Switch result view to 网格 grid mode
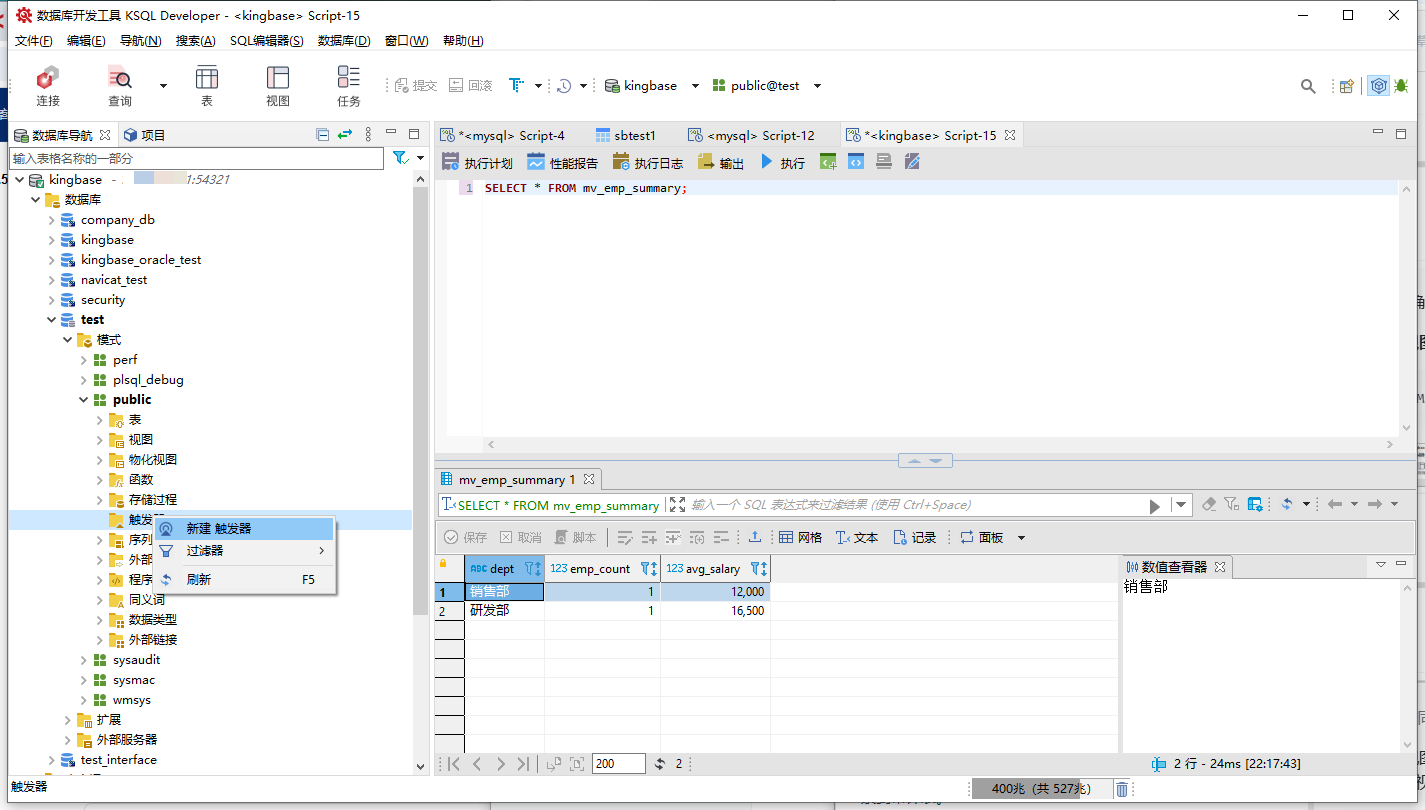This screenshot has width=1425, height=810. (800, 538)
